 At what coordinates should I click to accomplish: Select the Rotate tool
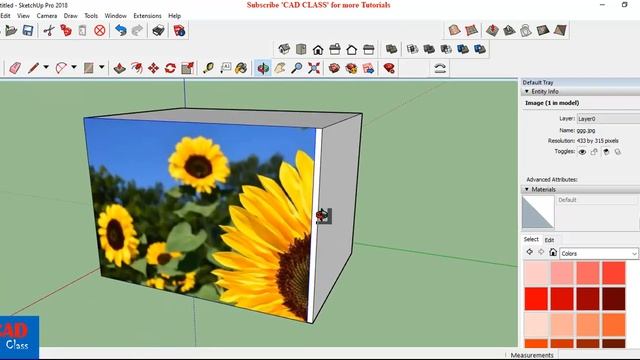tap(170, 68)
